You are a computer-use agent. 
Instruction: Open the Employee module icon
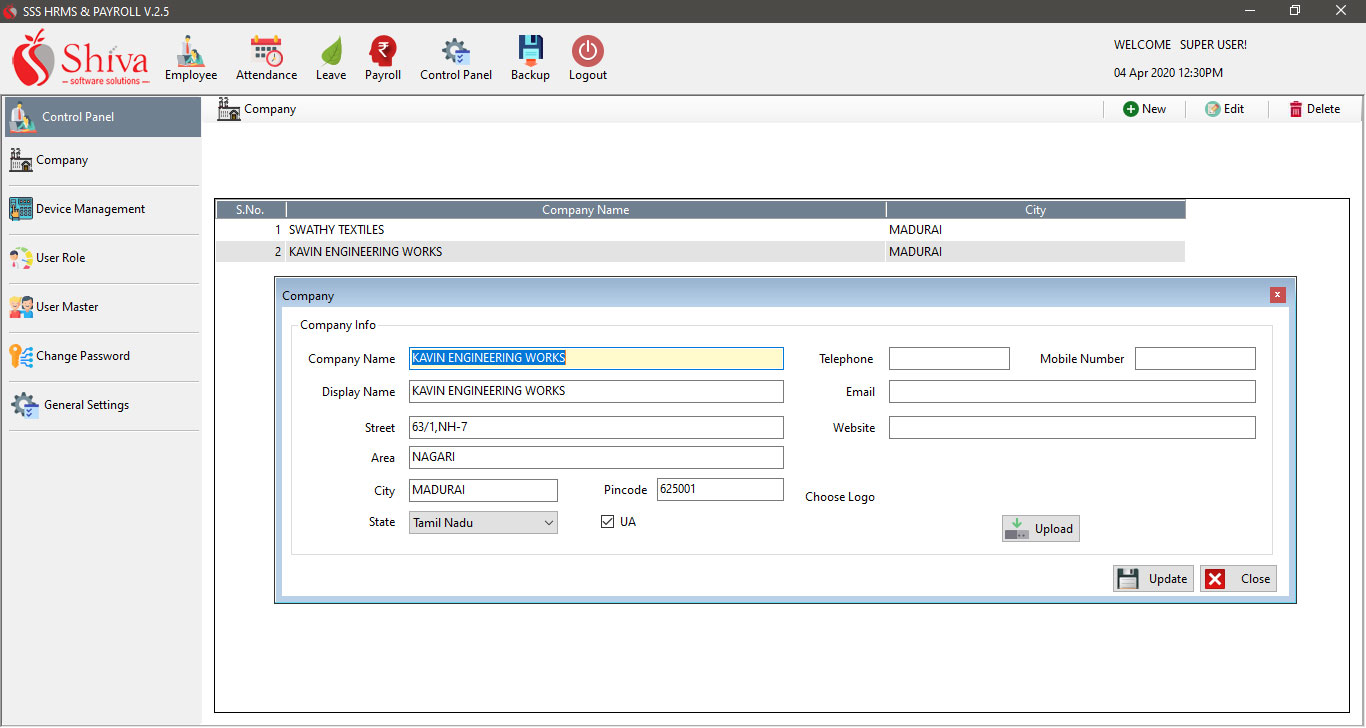tap(190, 51)
